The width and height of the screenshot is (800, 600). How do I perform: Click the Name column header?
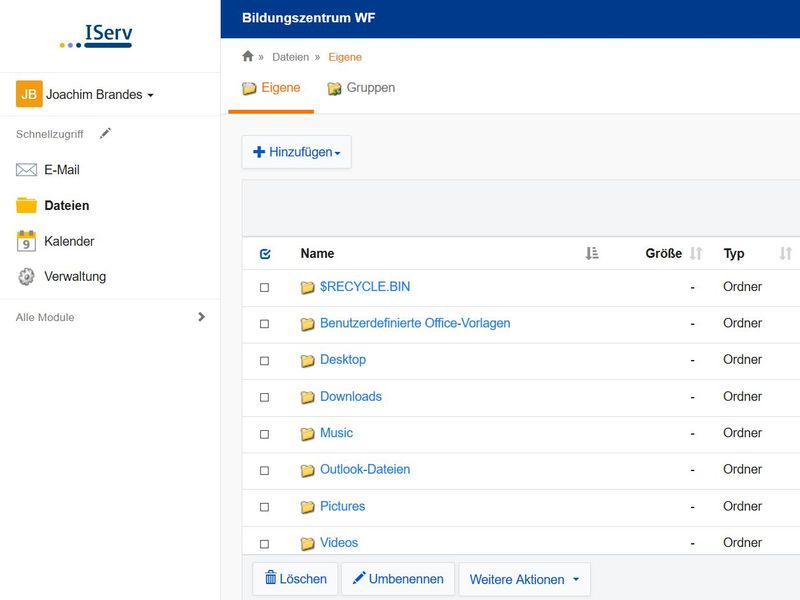coord(317,254)
